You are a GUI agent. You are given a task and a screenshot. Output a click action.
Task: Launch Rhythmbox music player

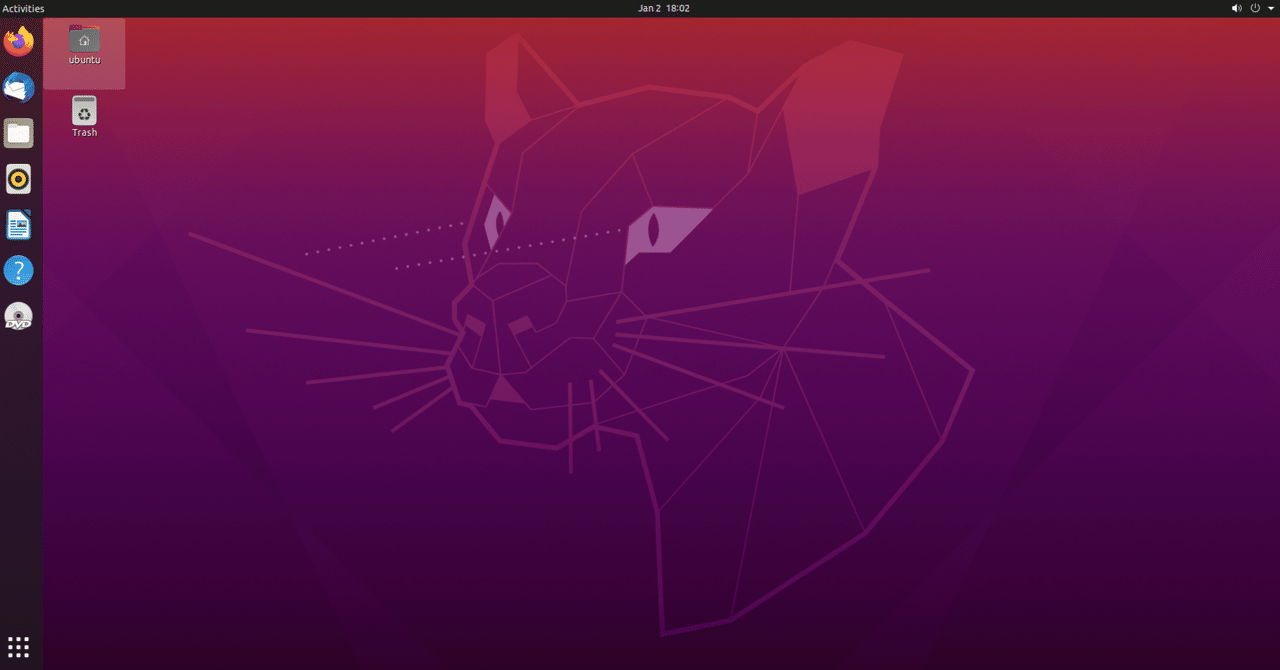pos(19,179)
